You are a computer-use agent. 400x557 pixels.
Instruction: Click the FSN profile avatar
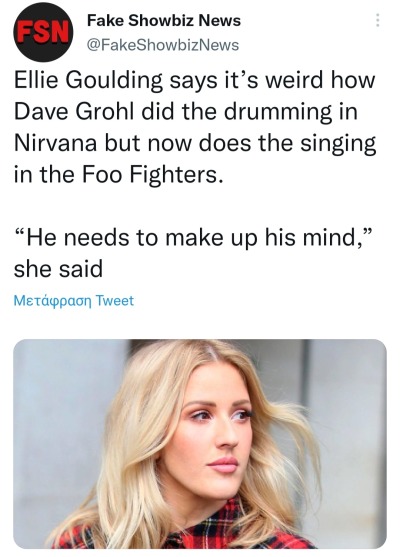[43, 33]
